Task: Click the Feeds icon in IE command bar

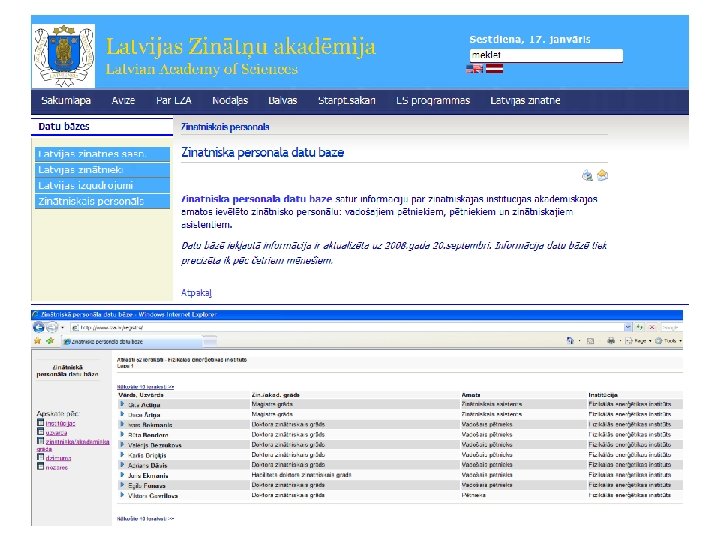Action: click(591, 341)
